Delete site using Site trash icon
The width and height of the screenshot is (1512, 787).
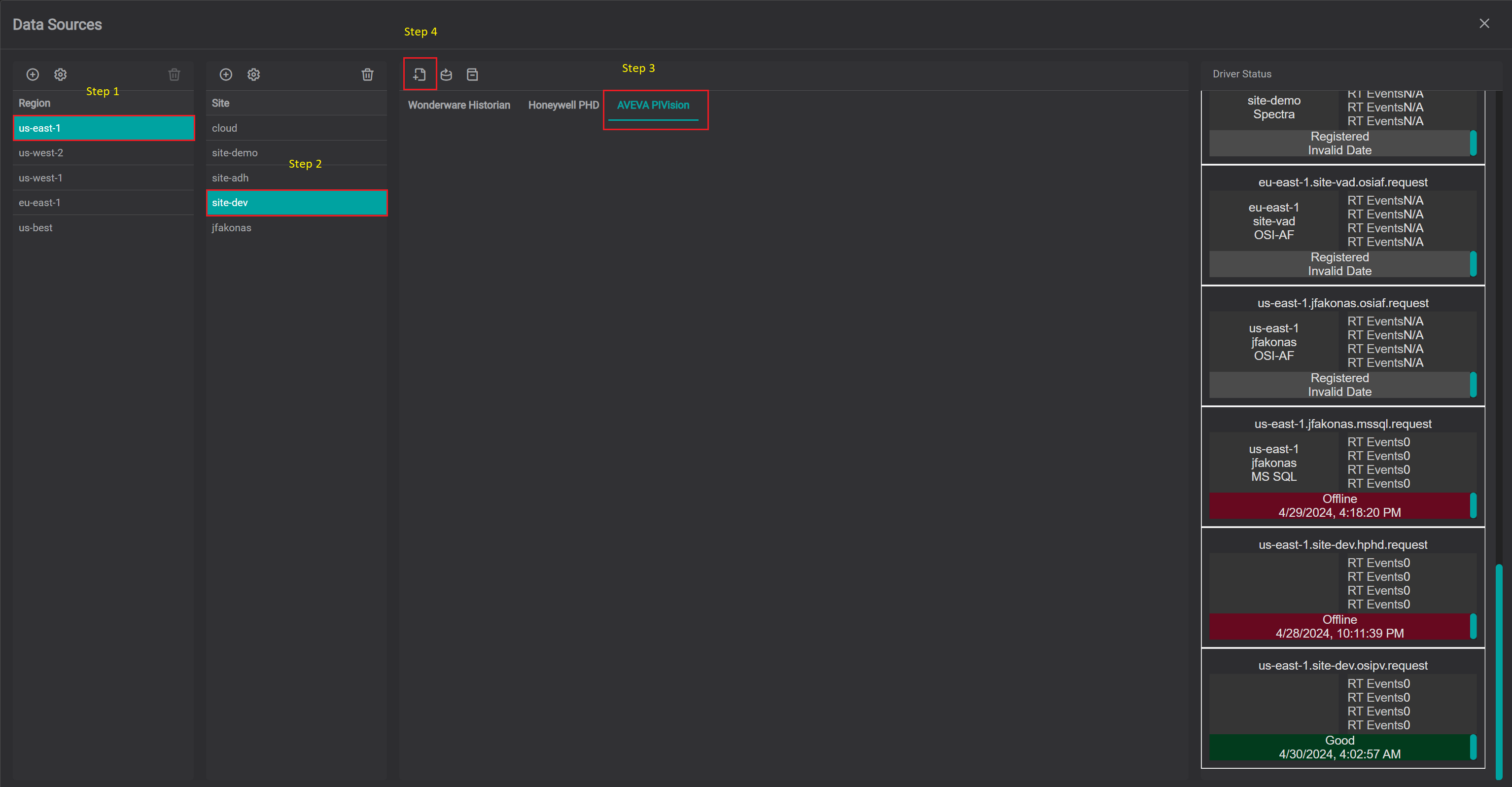367,74
